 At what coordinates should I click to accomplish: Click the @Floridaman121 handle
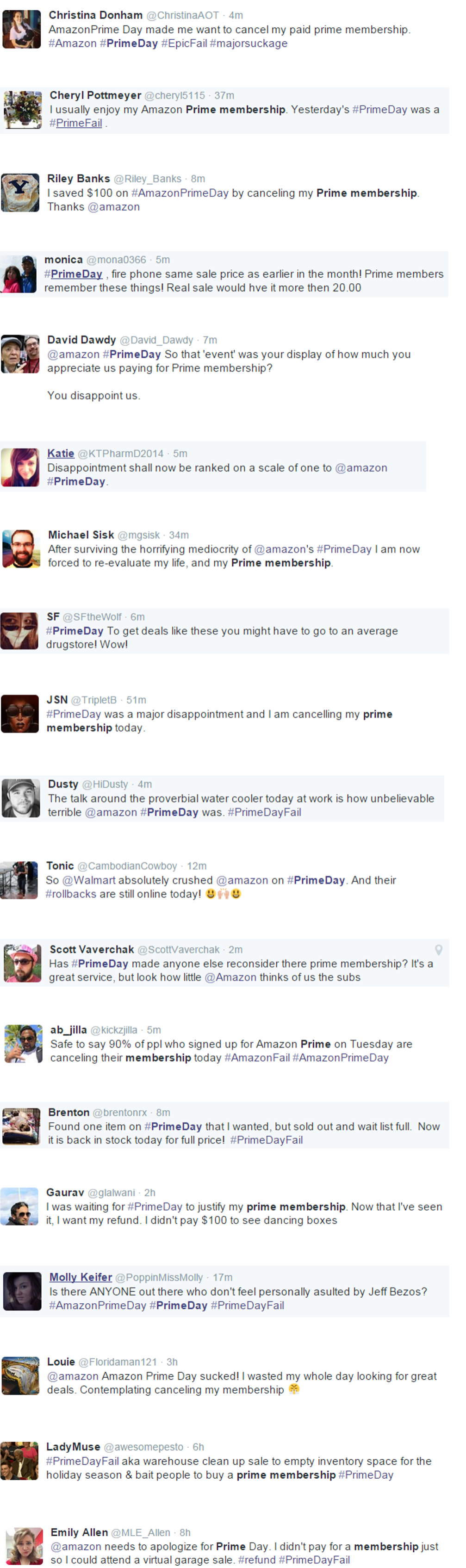click(x=118, y=1362)
